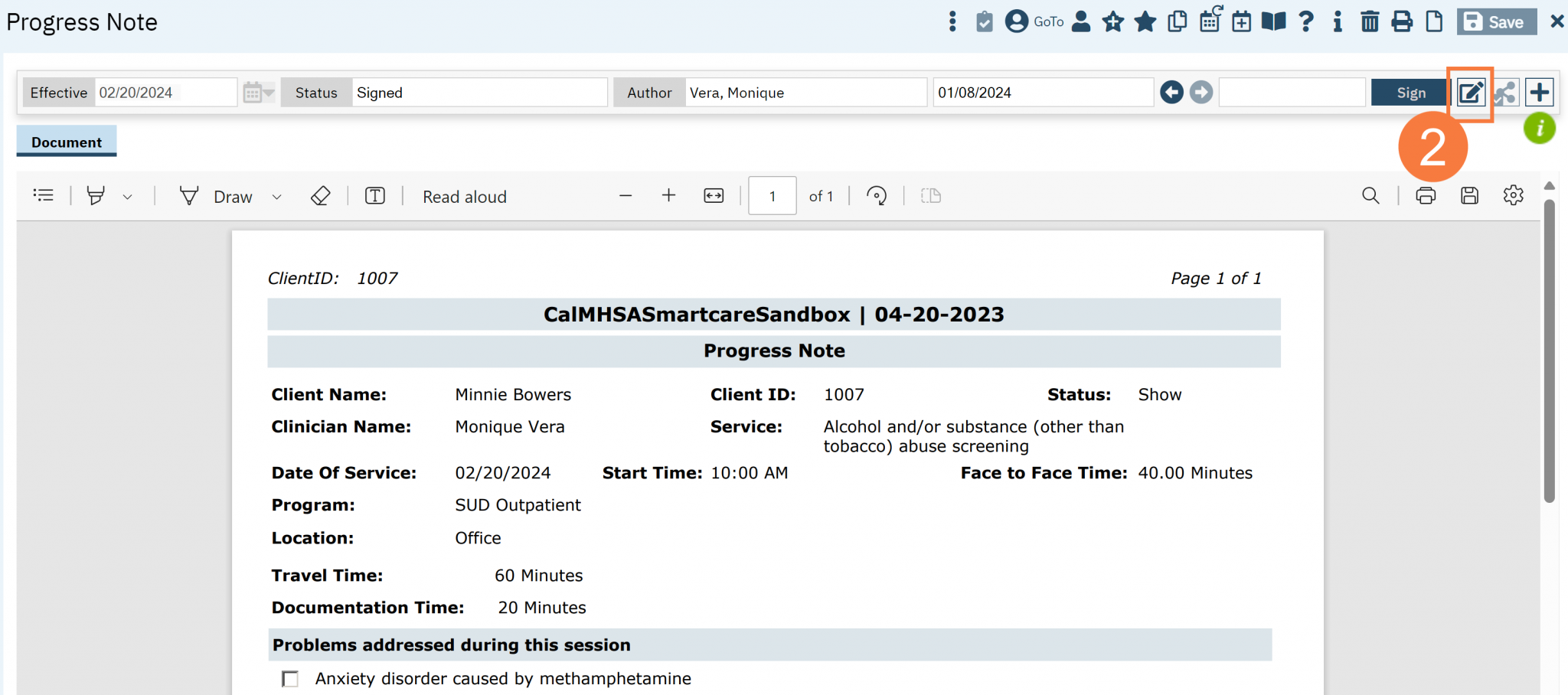Switch to the Document tab
This screenshot has height=695, width=1568.
point(66,142)
